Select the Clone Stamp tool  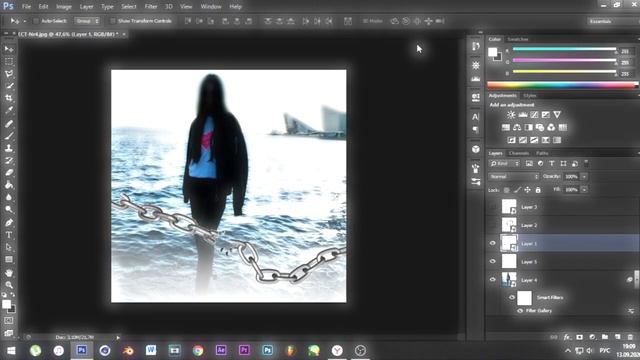click(x=9, y=148)
